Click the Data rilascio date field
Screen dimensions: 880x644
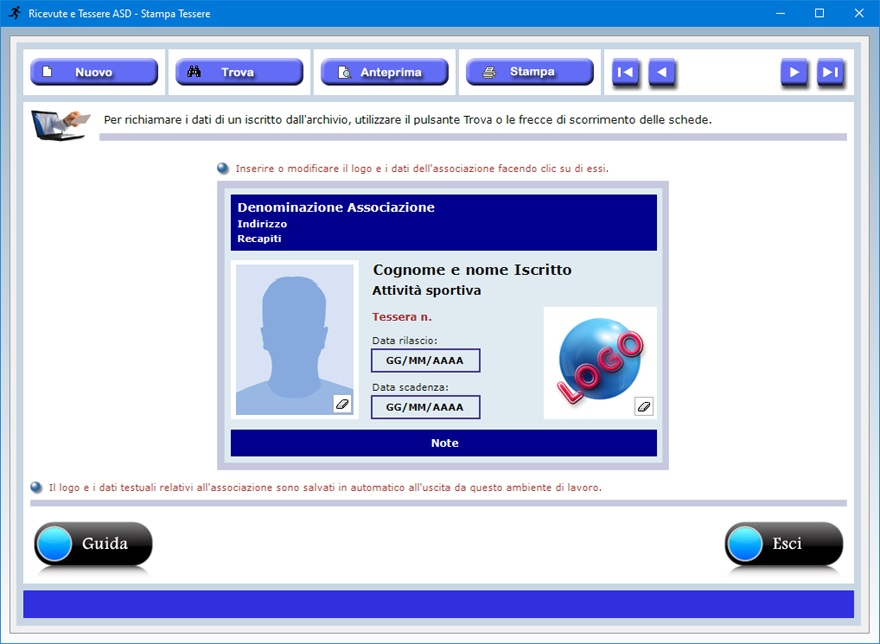[x=425, y=360]
